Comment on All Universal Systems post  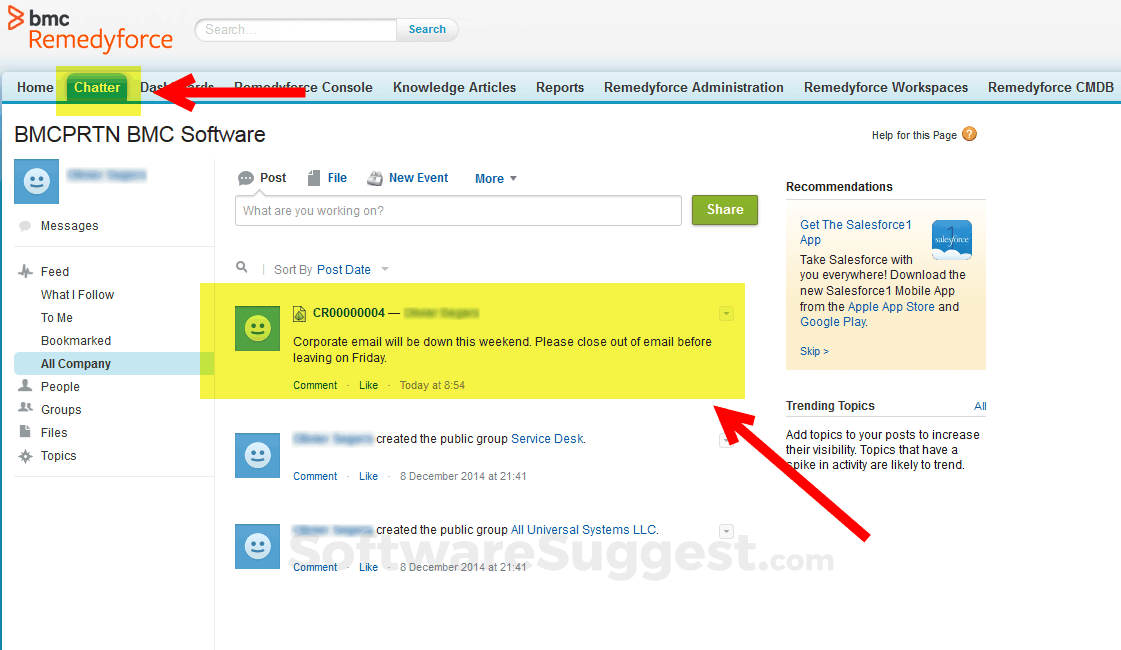315,567
